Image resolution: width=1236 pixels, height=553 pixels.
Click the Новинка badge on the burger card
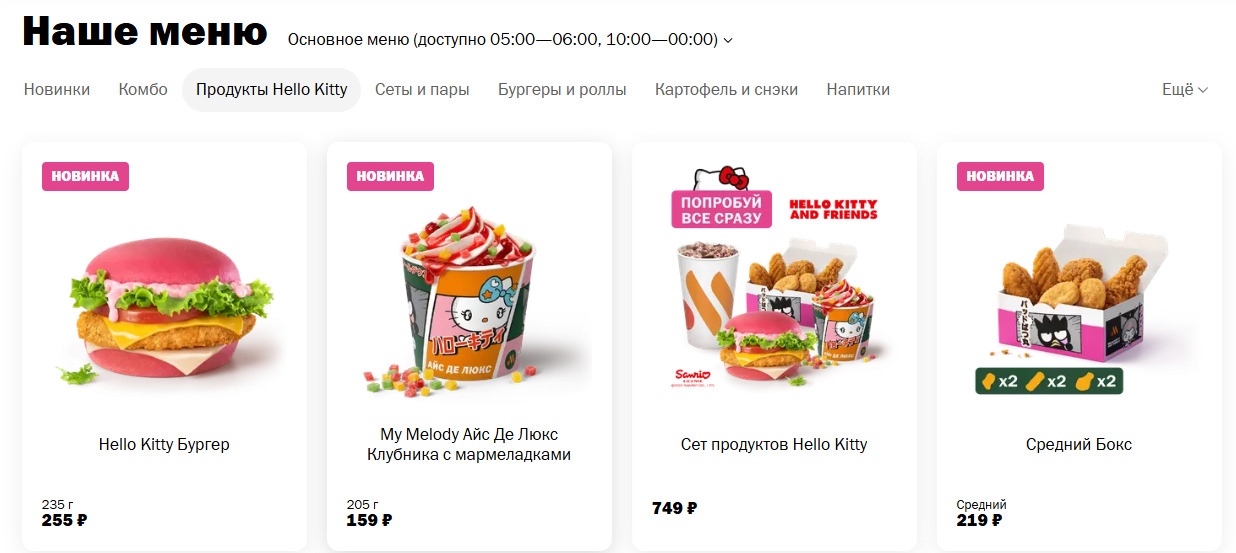coord(85,176)
